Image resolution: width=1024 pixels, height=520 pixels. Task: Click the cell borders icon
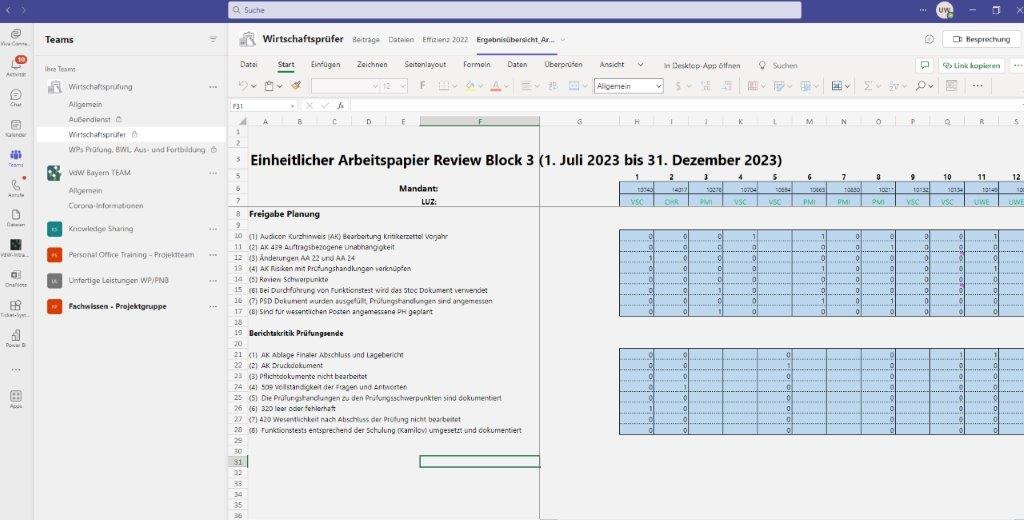(444, 86)
